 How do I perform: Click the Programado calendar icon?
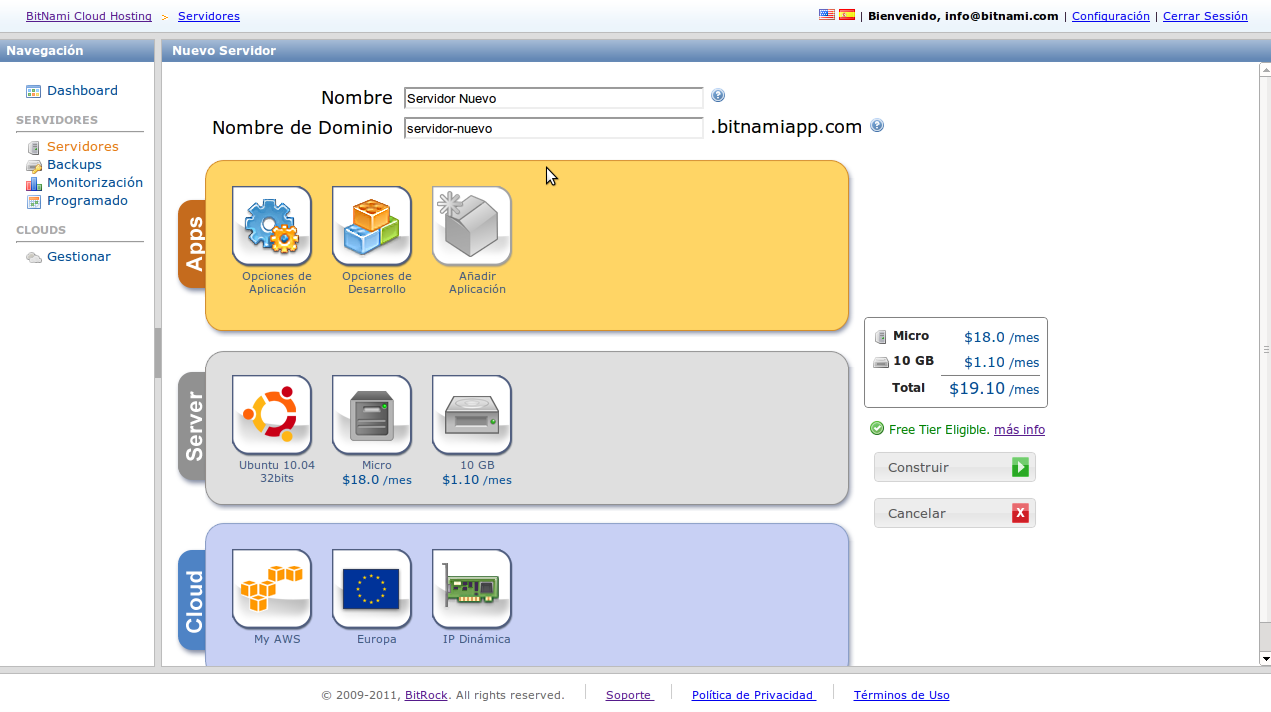tap(34, 201)
